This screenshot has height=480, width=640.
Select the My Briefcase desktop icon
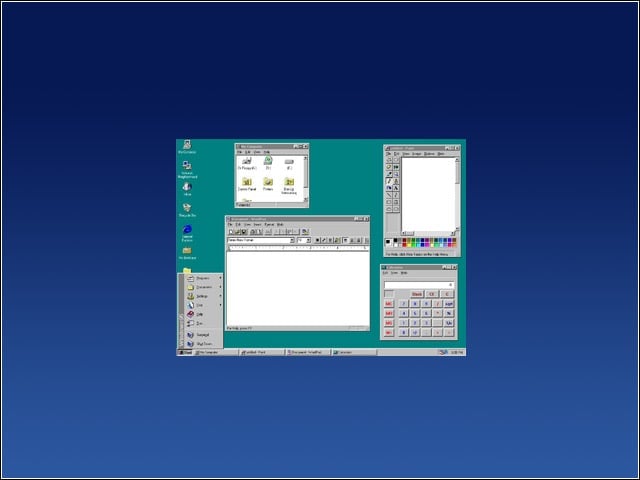coord(187,253)
